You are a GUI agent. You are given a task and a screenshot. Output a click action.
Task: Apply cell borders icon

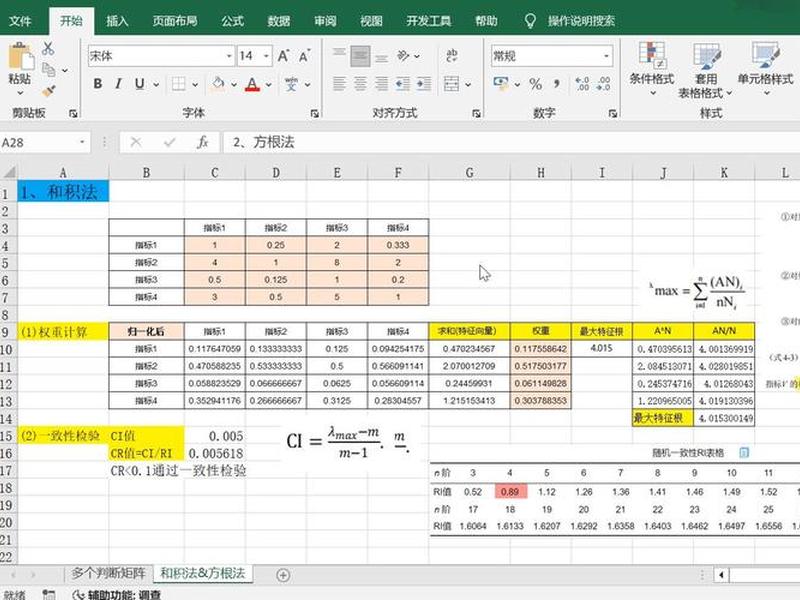pos(179,84)
